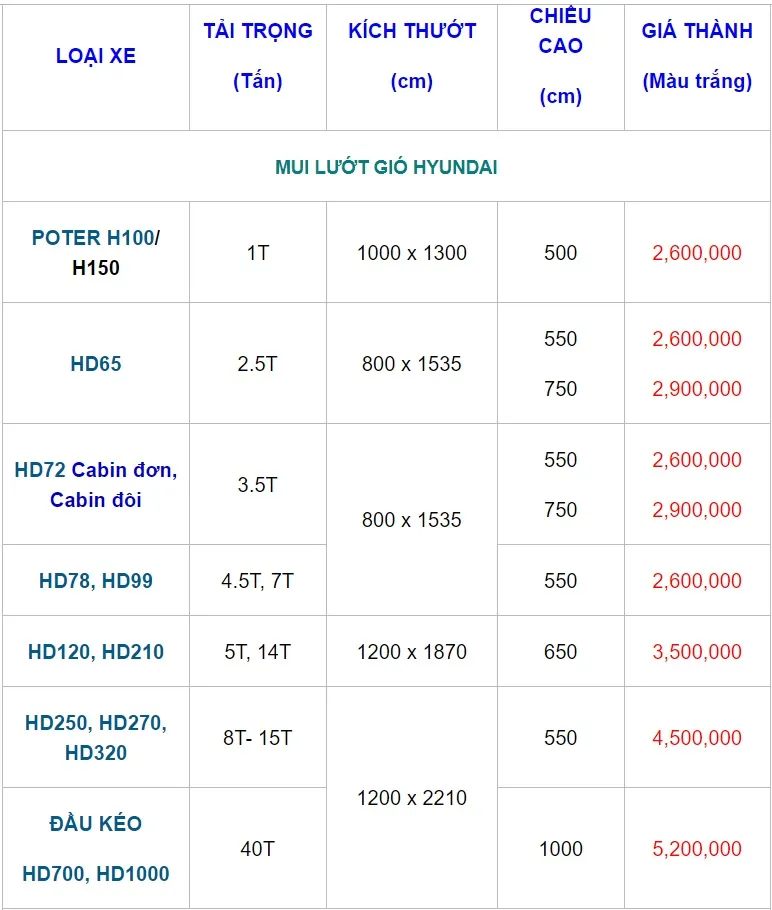The image size is (772, 910).
Task: Select the 1000 x 1300 size cell
Action: click(x=412, y=253)
